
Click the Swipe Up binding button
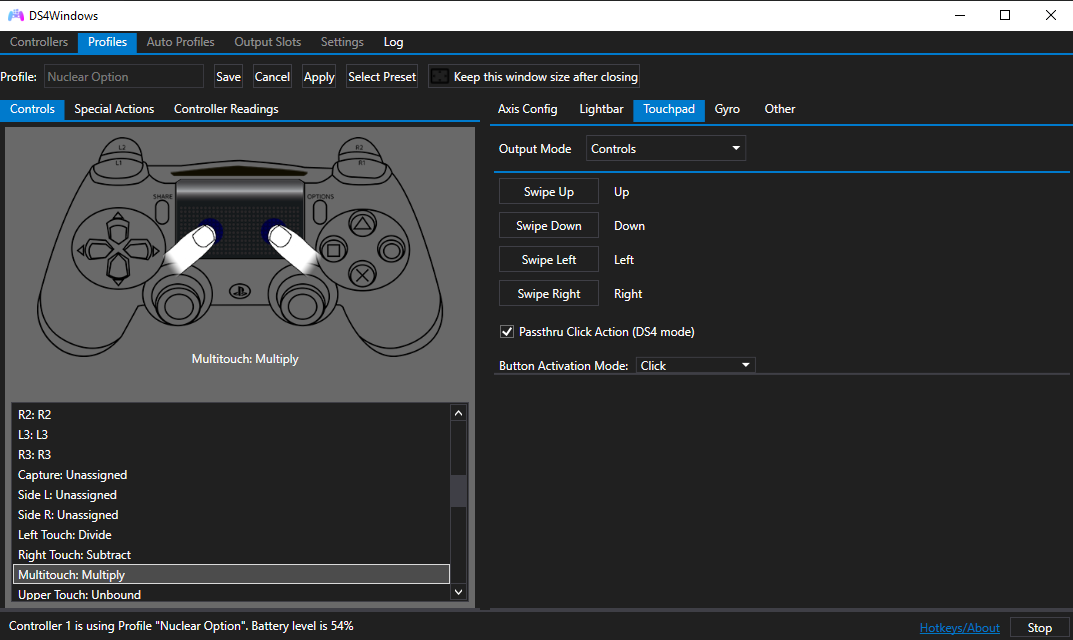point(549,192)
